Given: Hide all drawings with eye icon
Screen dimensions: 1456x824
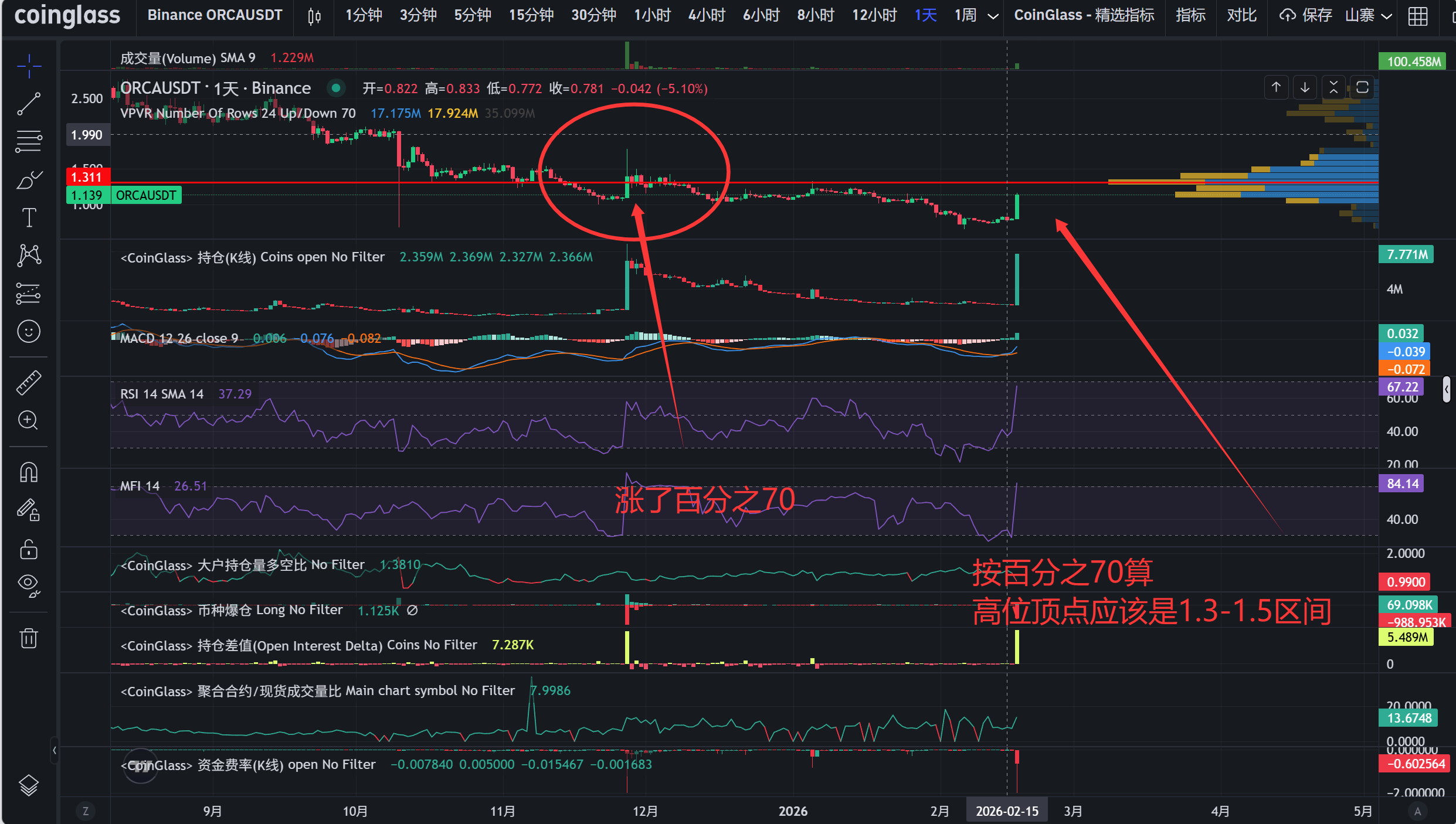Looking at the screenshot, I should (x=28, y=584).
